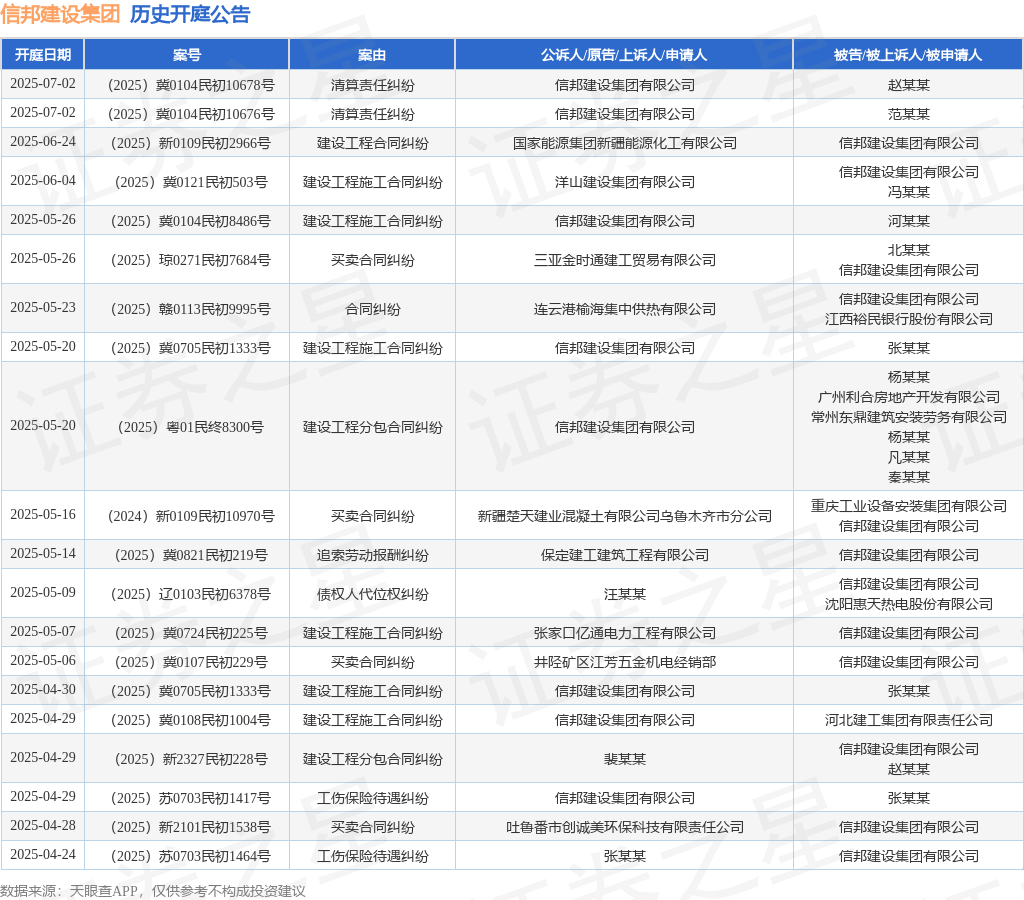Click the date 2025-05-06
1024x900 pixels.
click(x=43, y=660)
